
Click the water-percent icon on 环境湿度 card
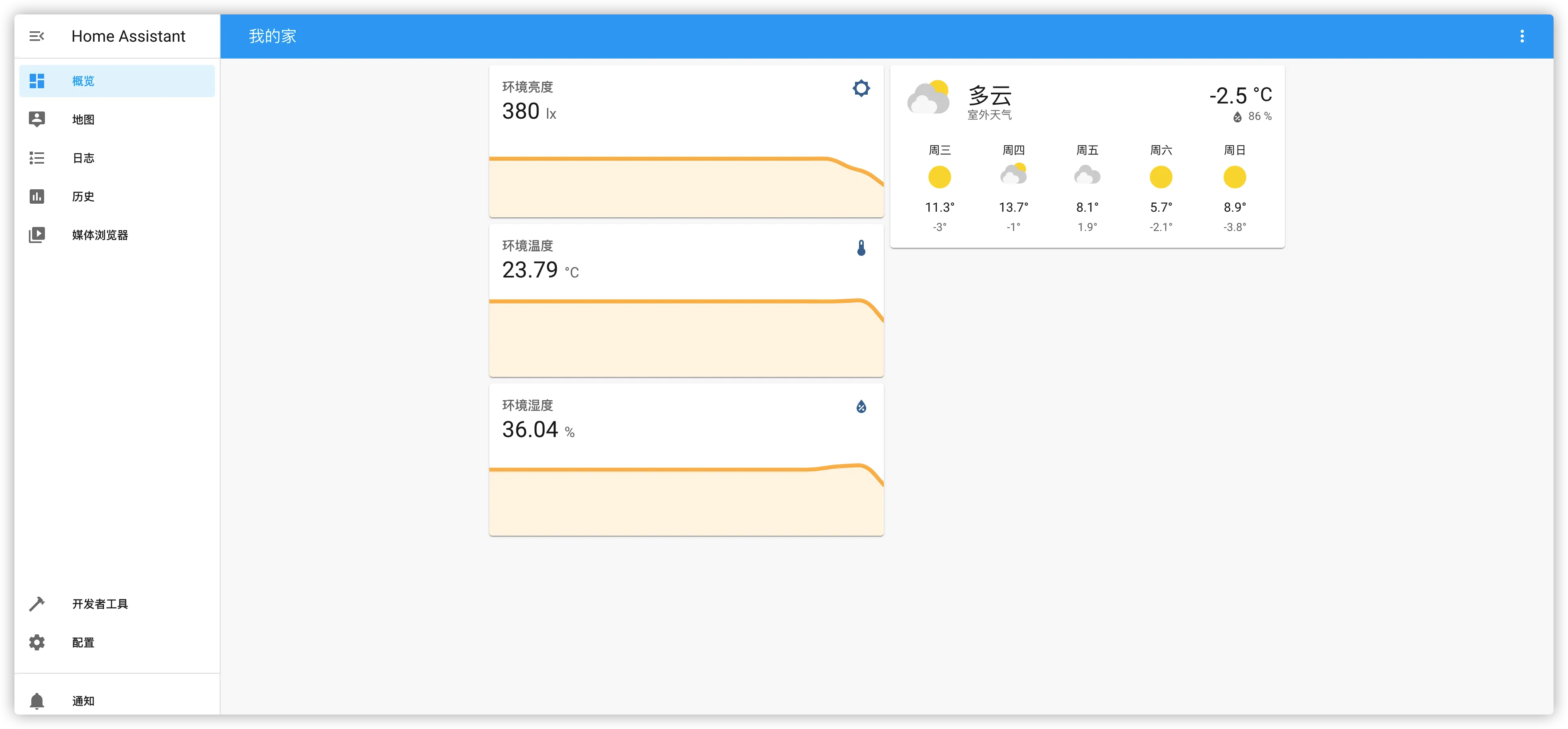[861, 407]
